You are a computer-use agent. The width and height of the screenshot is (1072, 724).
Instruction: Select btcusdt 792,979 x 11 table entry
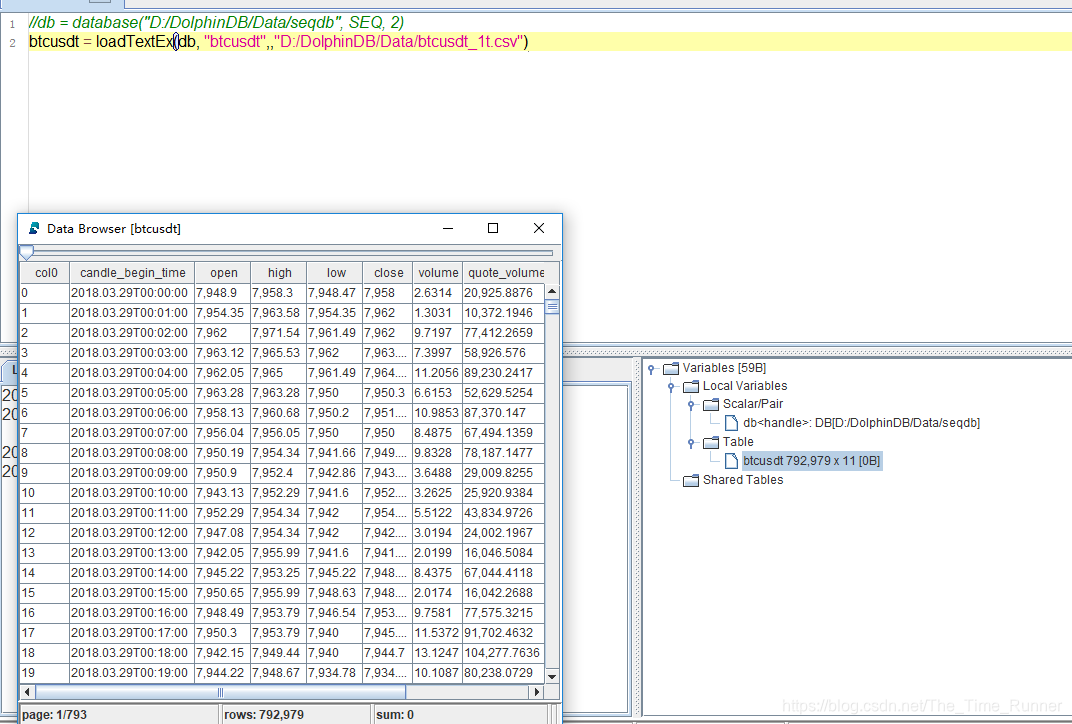pyautogui.click(x=812, y=461)
